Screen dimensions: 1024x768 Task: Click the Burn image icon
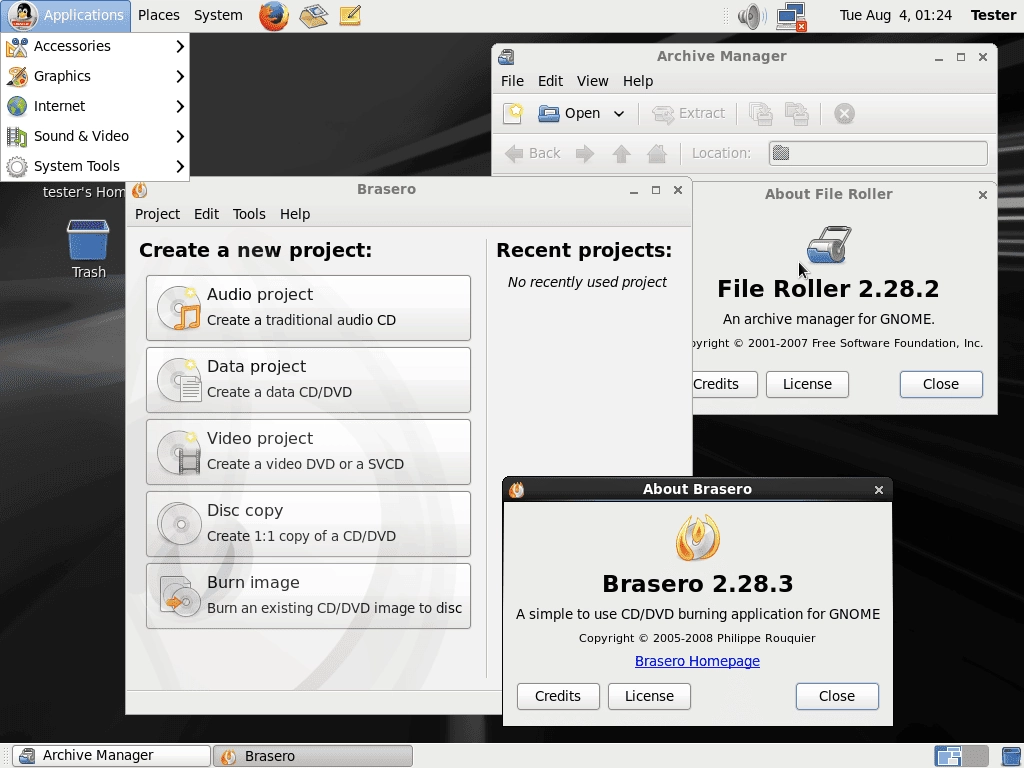(179, 596)
